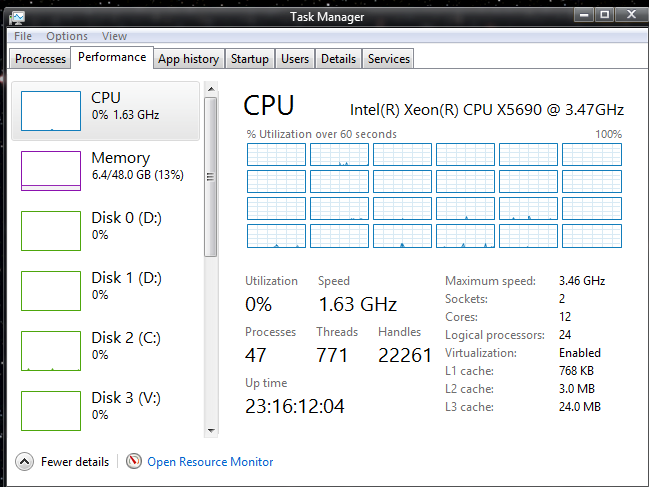Image resolution: width=649 pixels, height=487 pixels.
Task: Click the Resource Monitor icon
Action: pyautogui.click(x=135, y=461)
